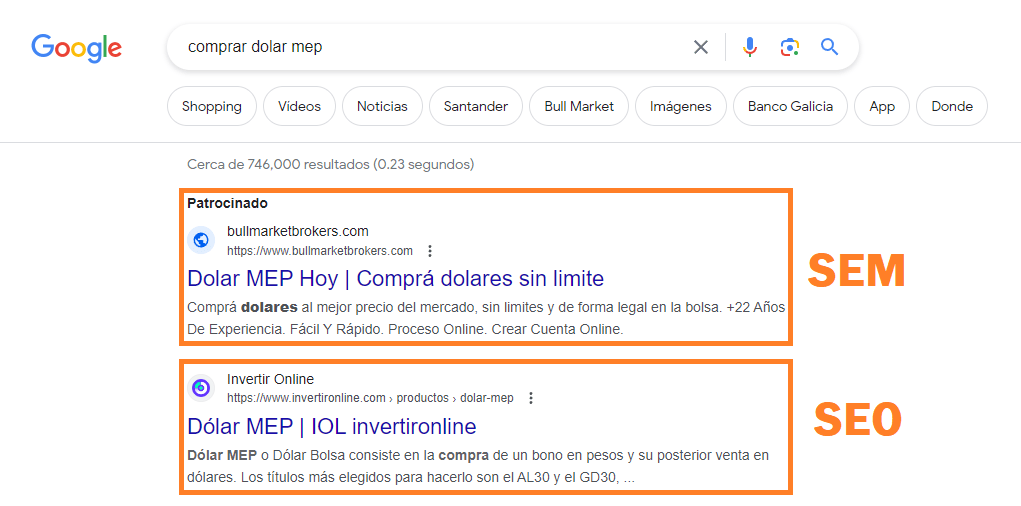Open 'Dolar MEP Hoy' sponsored link

coord(395,277)
